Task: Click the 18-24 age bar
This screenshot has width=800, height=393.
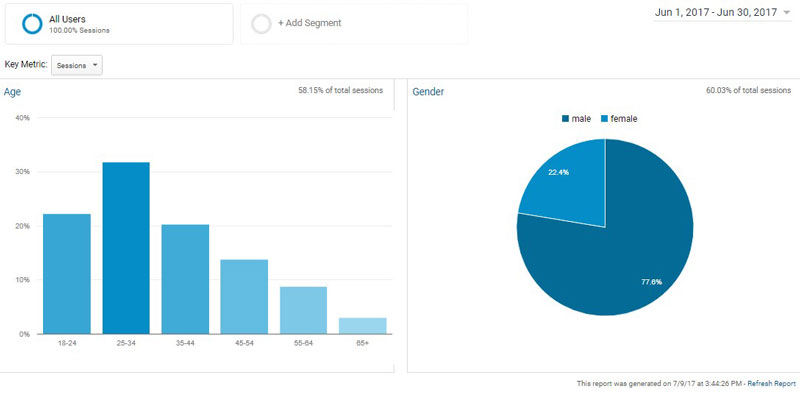Action: (x=67, y=274)
